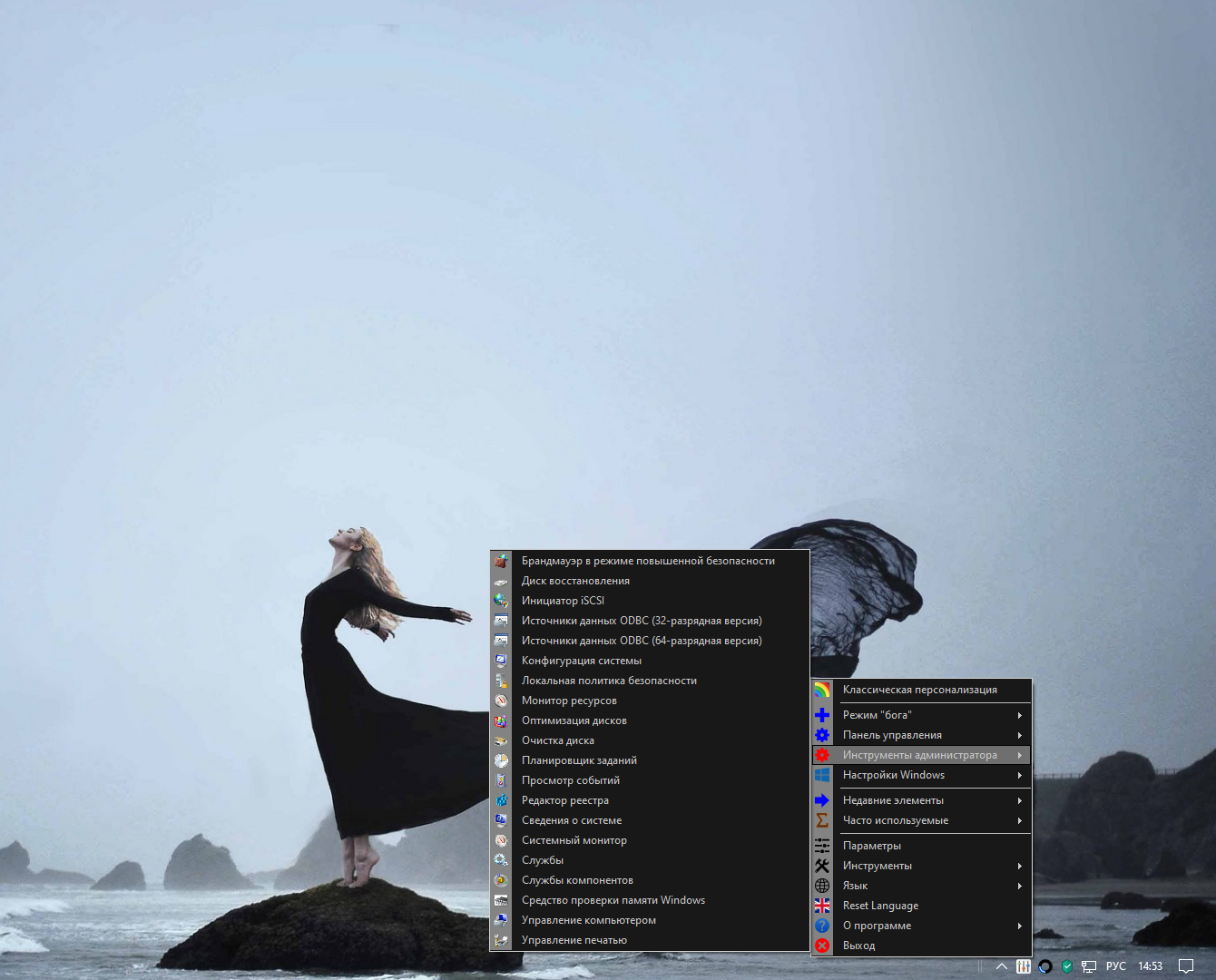Viewport: 1216px width, 980px height.
Task: Open the notification center icon
Action: pos(1186,966)
